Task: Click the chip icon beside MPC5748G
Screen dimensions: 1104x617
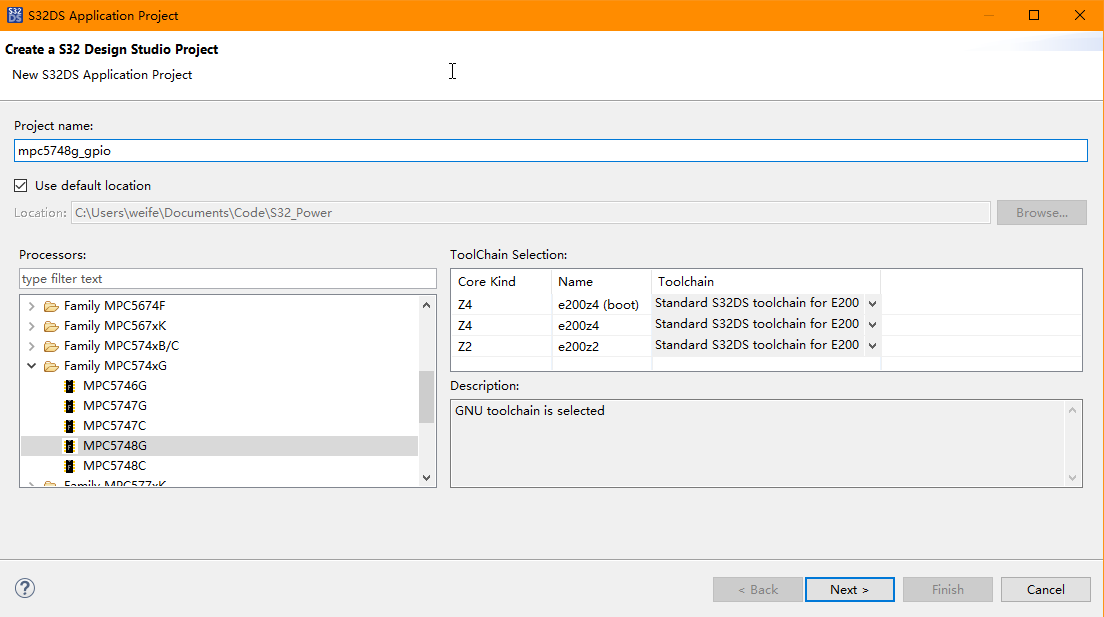Action: pos(69,445)
